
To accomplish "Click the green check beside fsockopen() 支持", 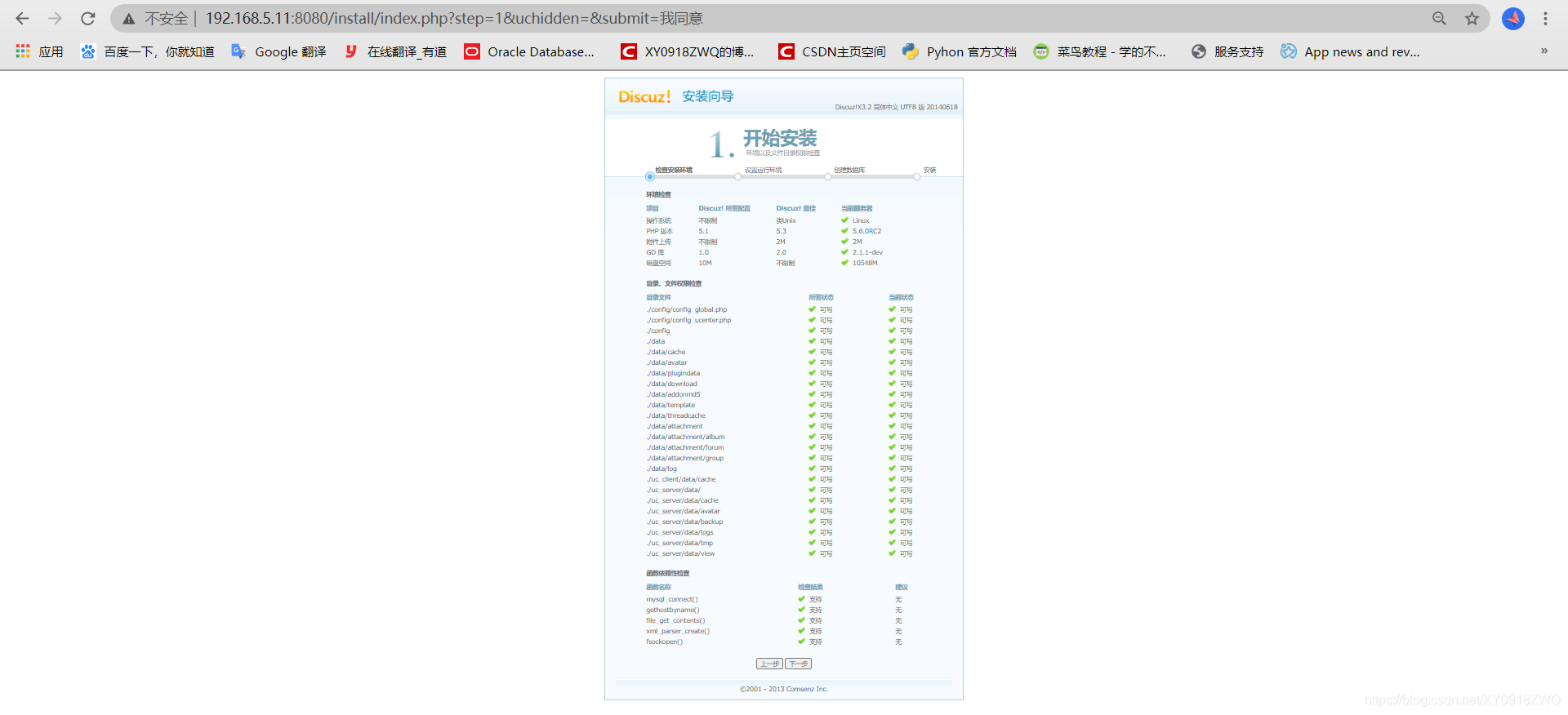I will pyautogui.click(x=801, y=642).
